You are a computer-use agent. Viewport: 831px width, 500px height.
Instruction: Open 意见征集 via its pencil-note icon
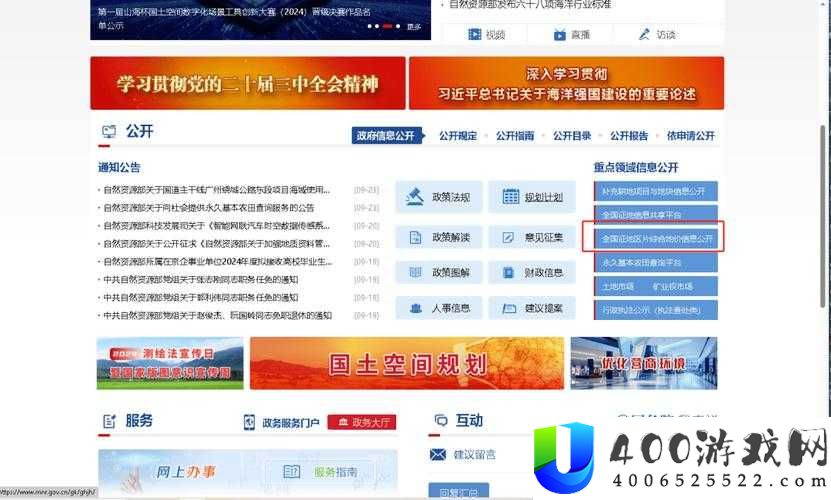tap(508, 238)
